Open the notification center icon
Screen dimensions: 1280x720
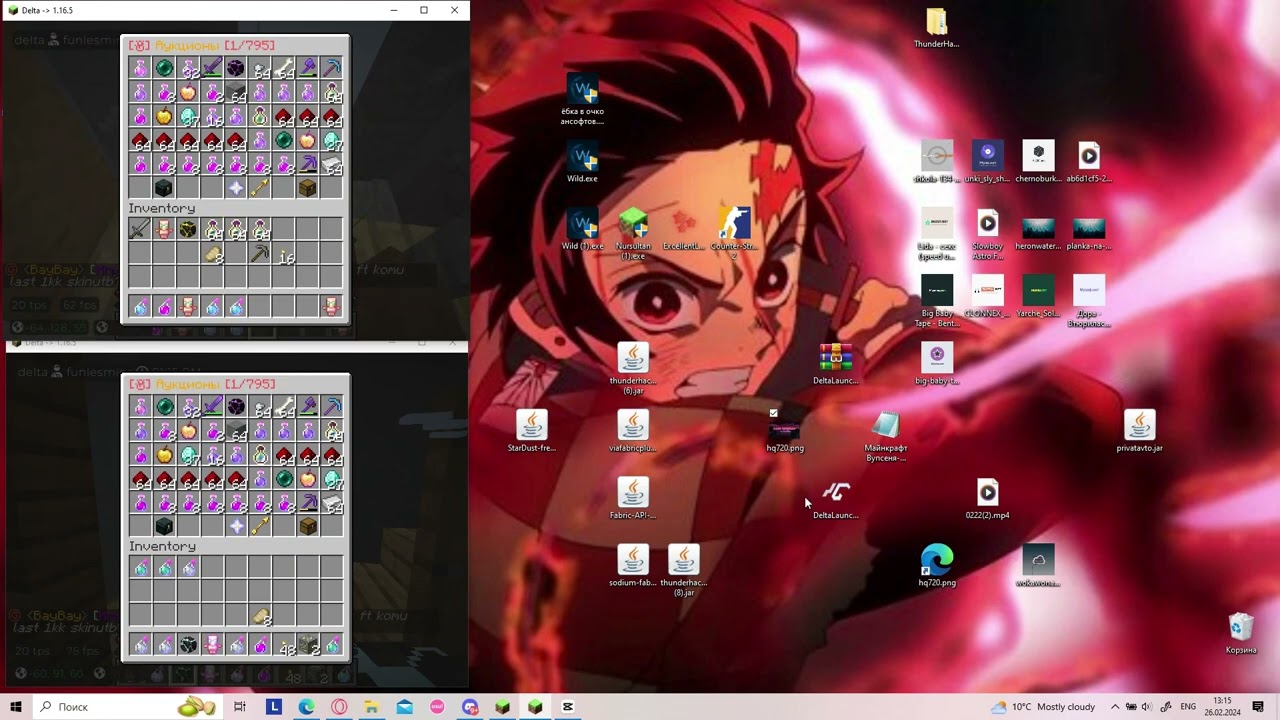point(1258,707)
